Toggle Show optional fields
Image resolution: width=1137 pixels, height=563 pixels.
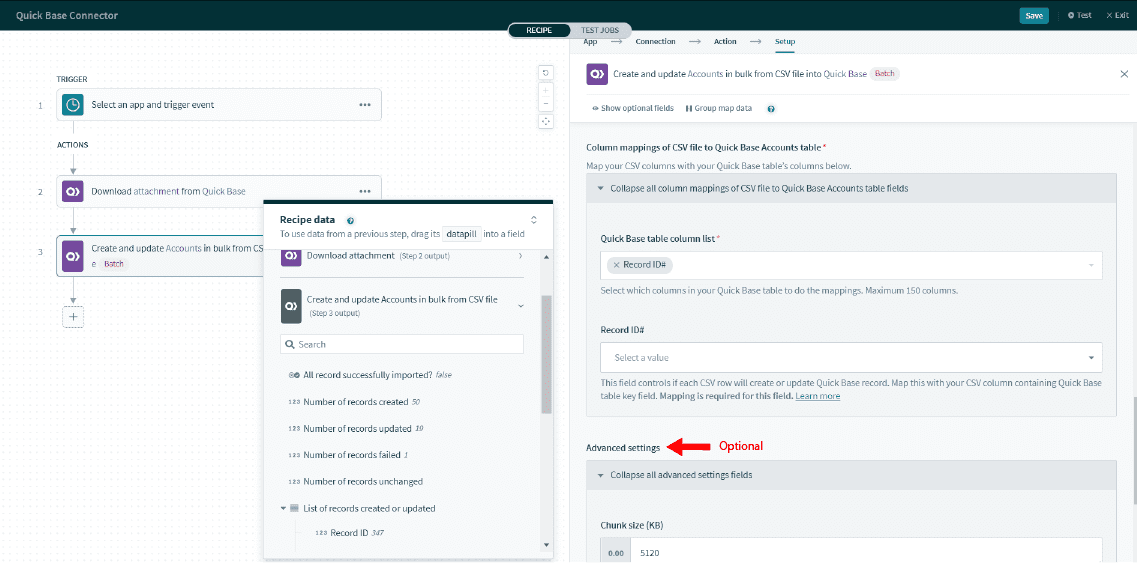(x=633, y=108)
